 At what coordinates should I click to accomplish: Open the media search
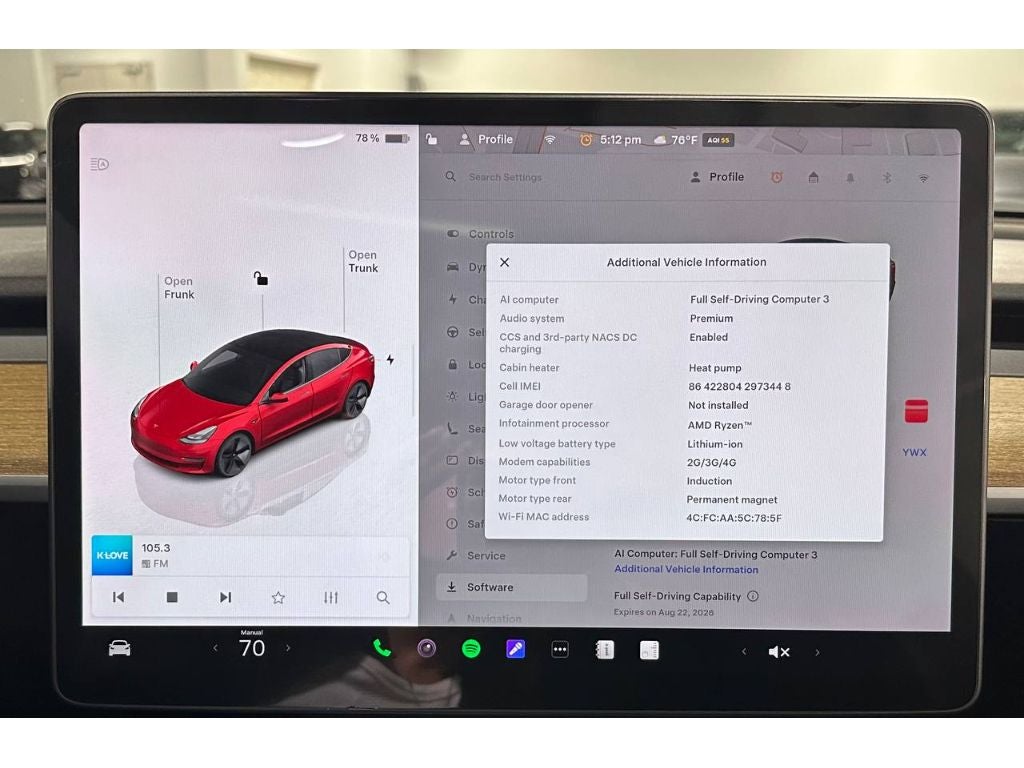pyautogui.click(x=383, y=598)
